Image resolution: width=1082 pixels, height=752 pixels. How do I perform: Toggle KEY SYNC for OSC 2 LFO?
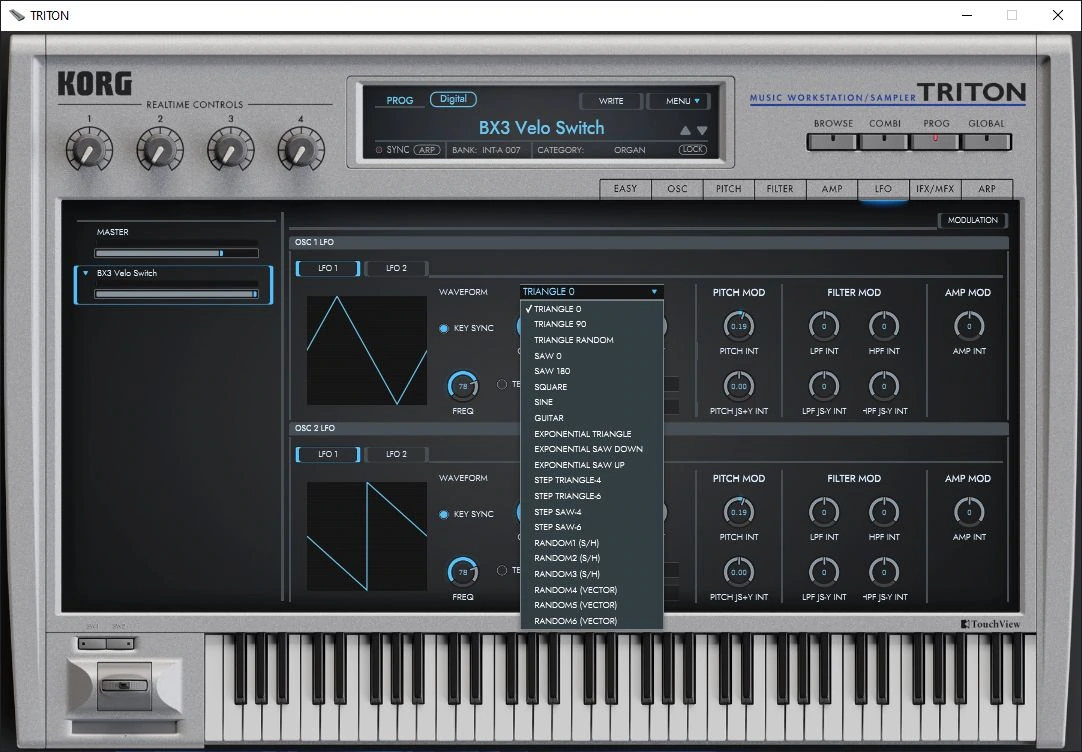[x=444, y=515]
